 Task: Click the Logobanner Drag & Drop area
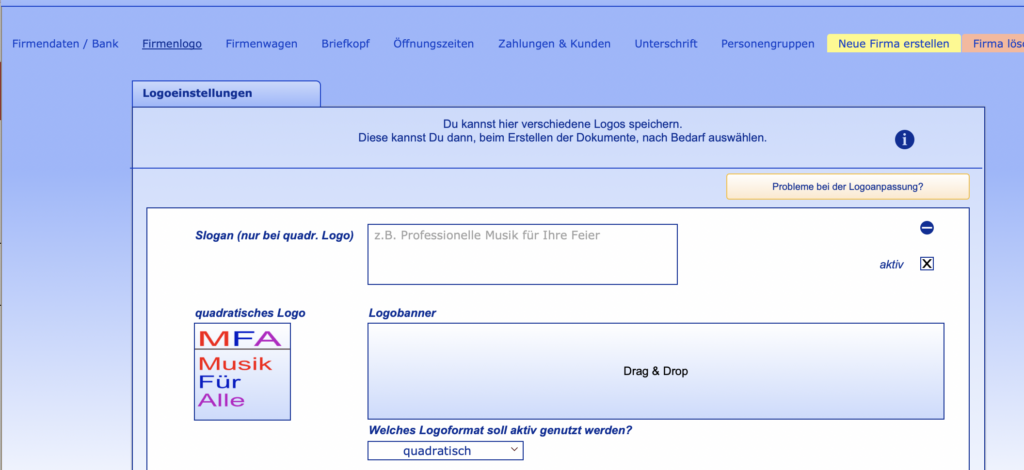tap(656, 371)
